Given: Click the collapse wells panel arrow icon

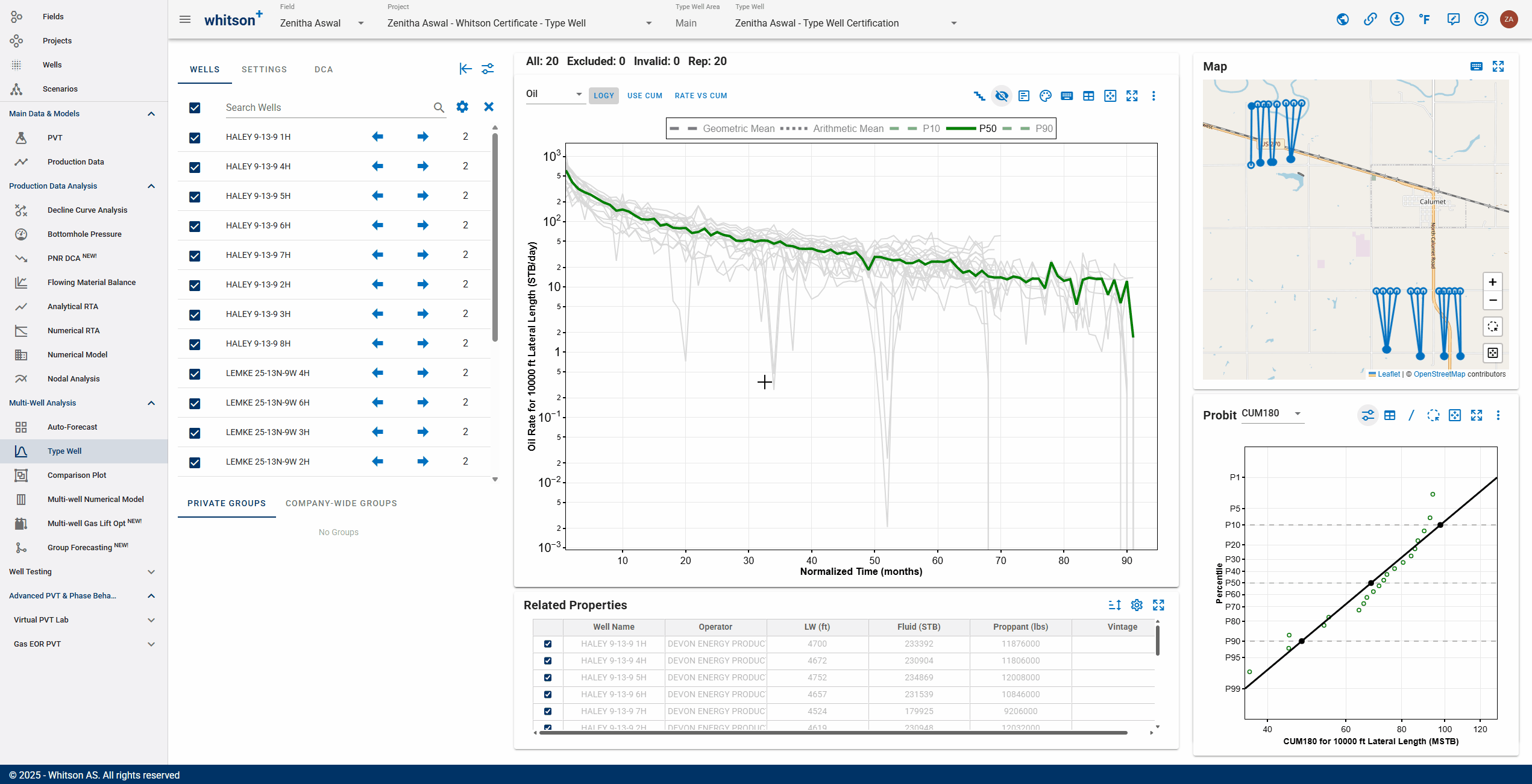Looking at the screenshot, I should point(465,69).
